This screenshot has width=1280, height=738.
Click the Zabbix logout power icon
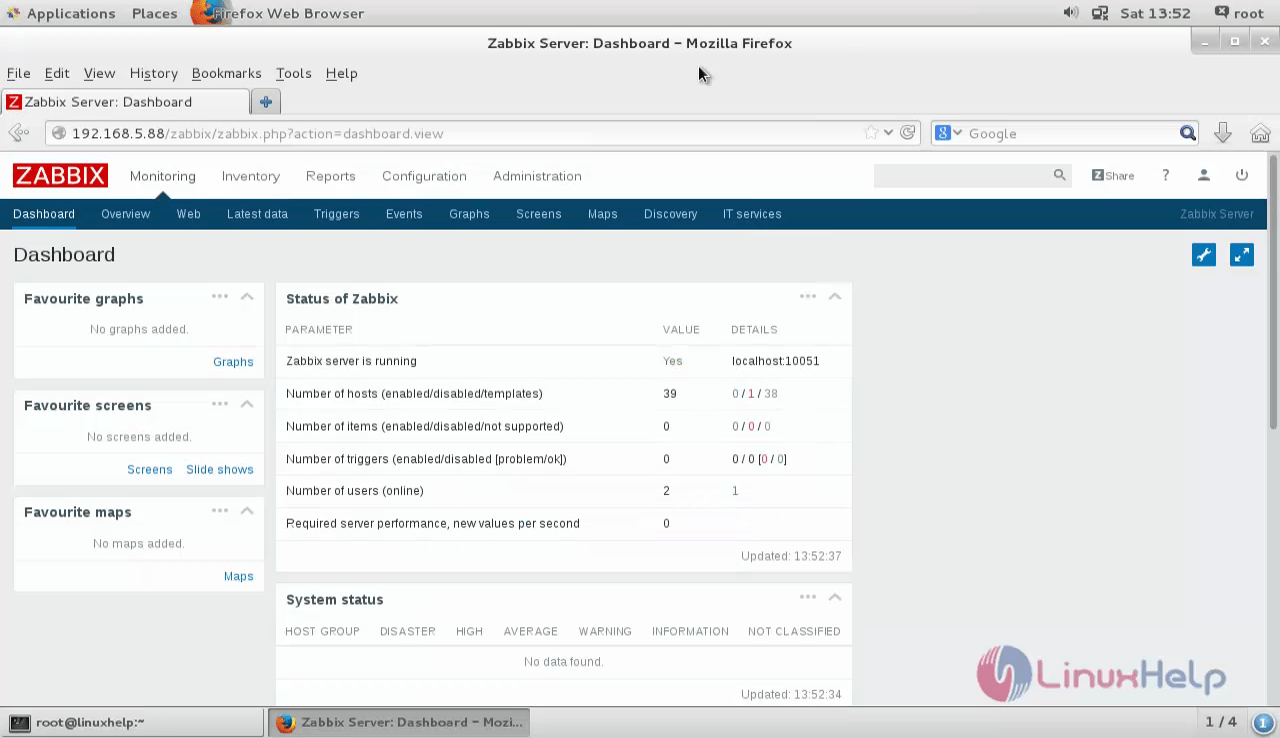coord(1242,175)
